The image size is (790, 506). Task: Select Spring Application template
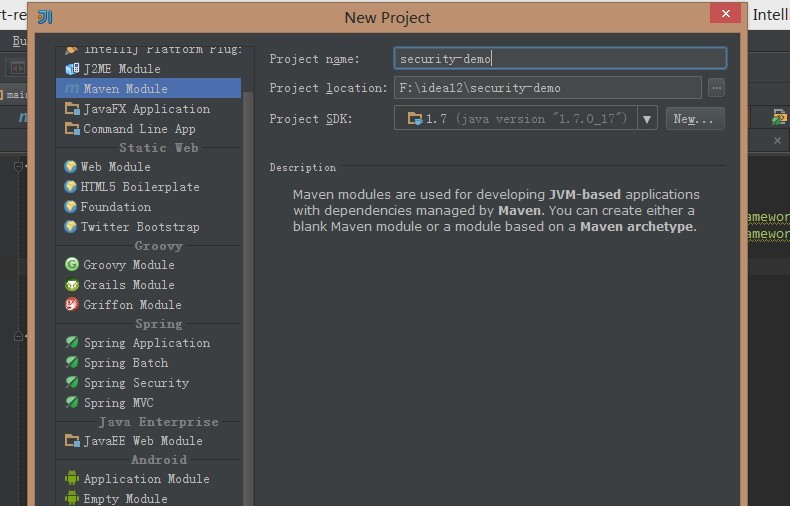pyautogui.click(x=149, y=343)
